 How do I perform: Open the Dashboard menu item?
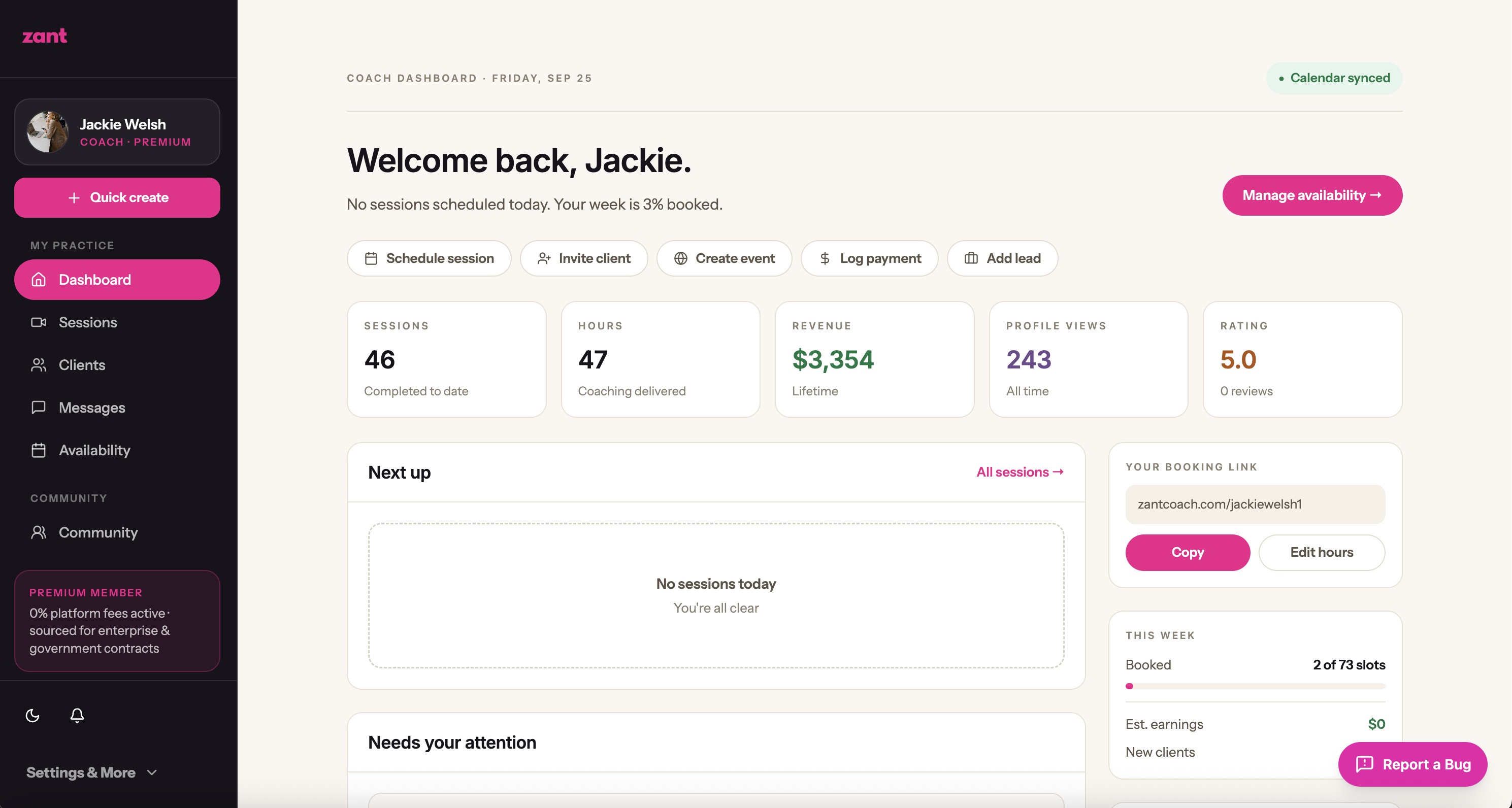(x=117, y=280)
